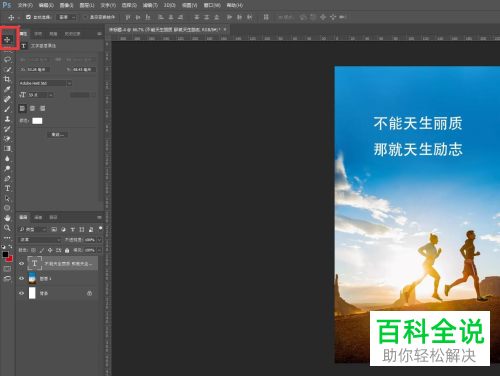Viewport: 500px width, 376px height.
Task: Toggle Quick Mask mode icon
Action: (7, 269)
